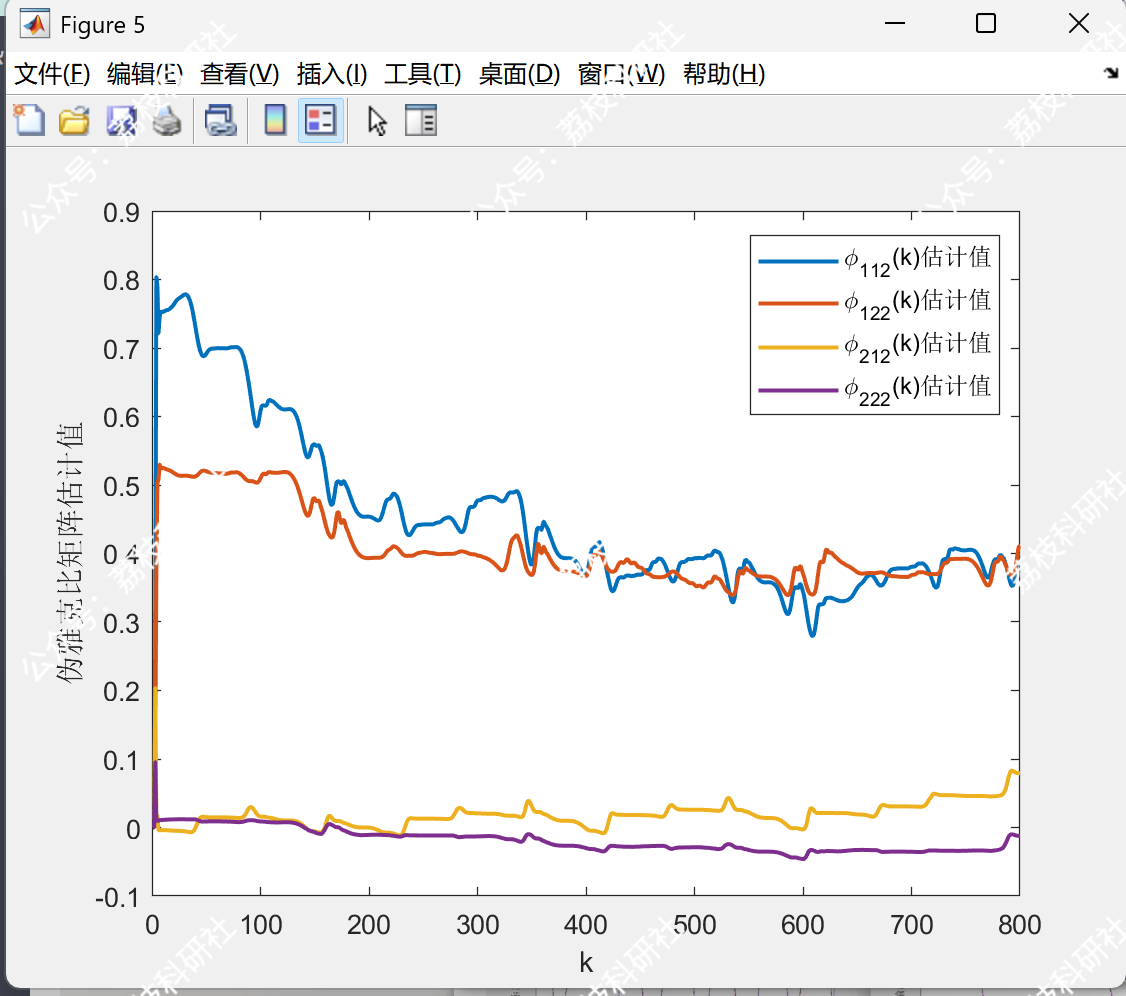The width and height of the screenshot is (1126, 996).
Task: Open the 插入(I) menu
Action: click(332, 74)
